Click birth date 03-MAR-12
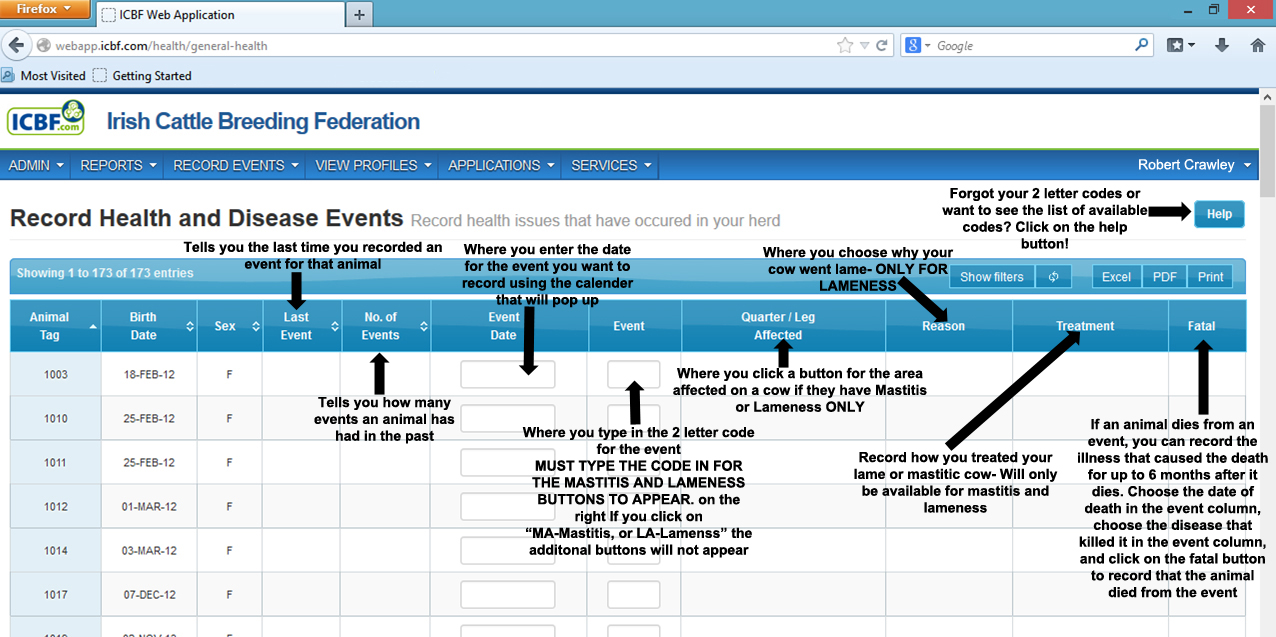1276x637 pixels. pyautogui.click(x=149, y=551)
